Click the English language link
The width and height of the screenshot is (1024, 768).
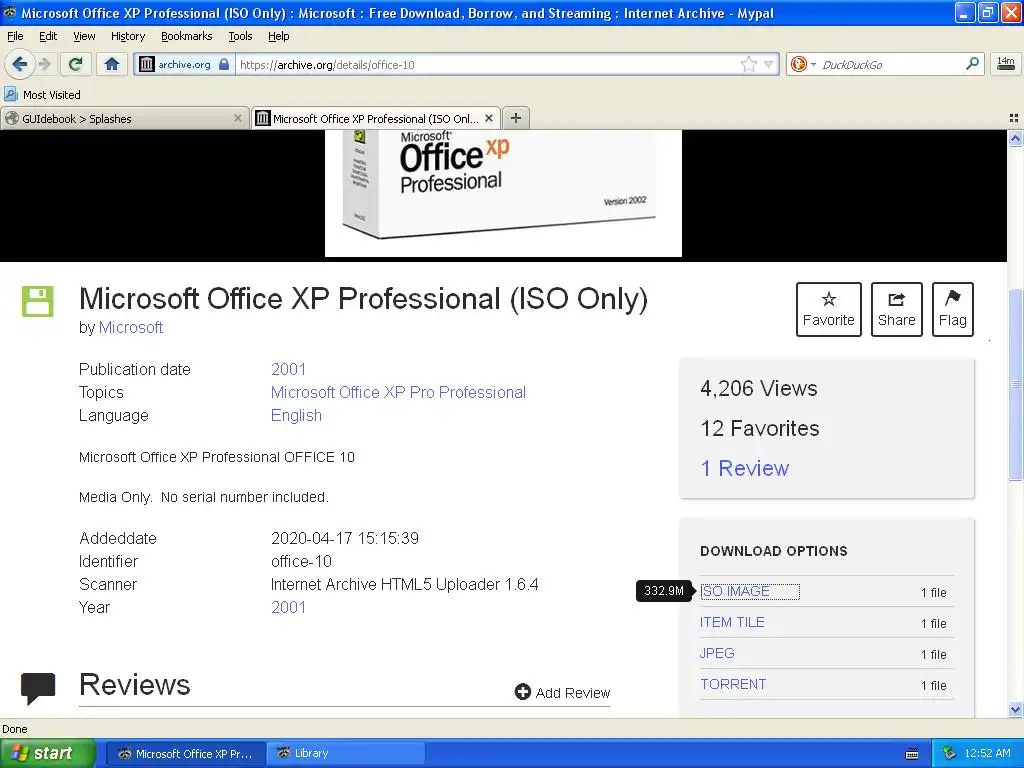tap(296, 415)
